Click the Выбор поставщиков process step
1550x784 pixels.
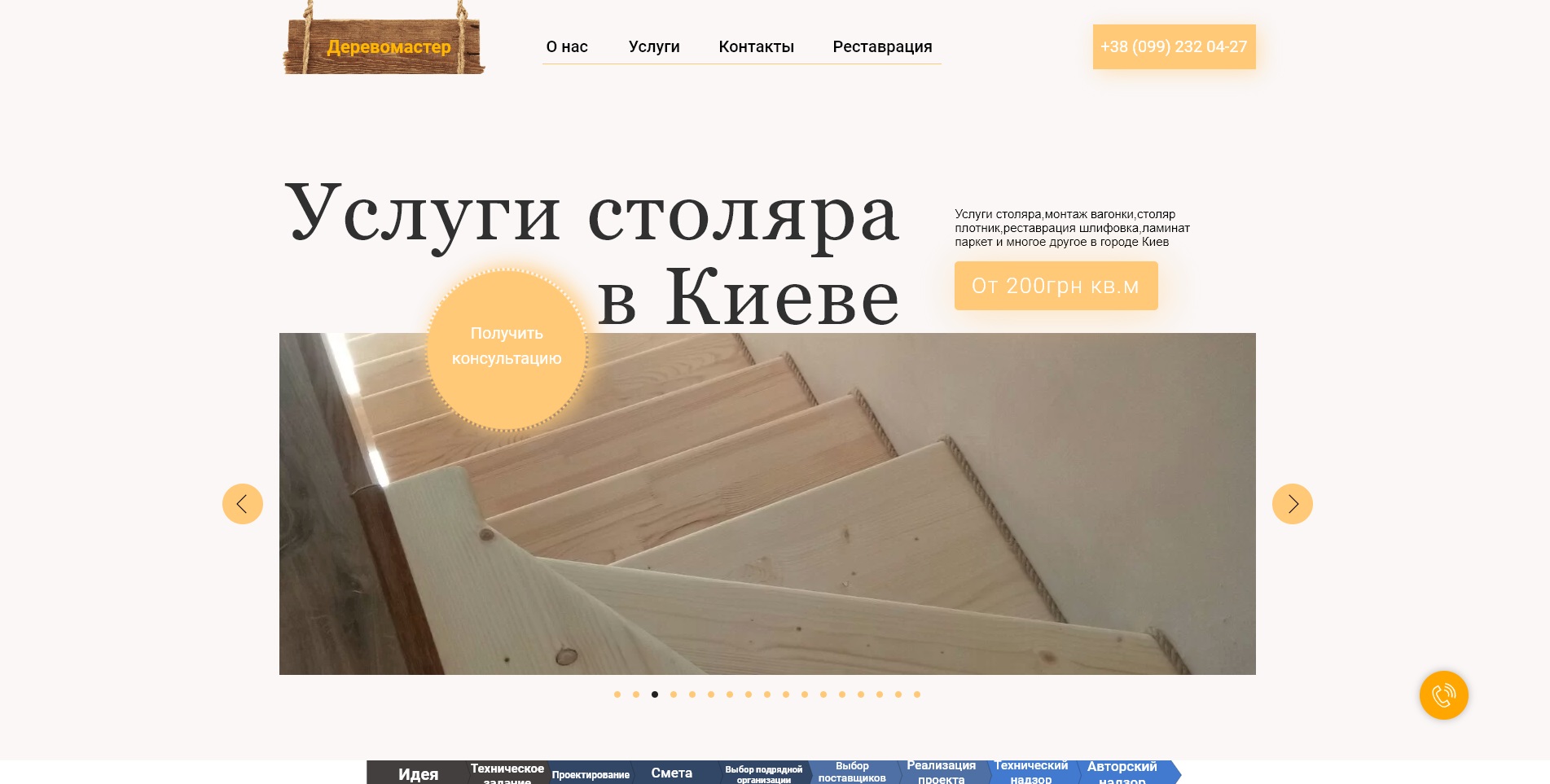point(852,772)
